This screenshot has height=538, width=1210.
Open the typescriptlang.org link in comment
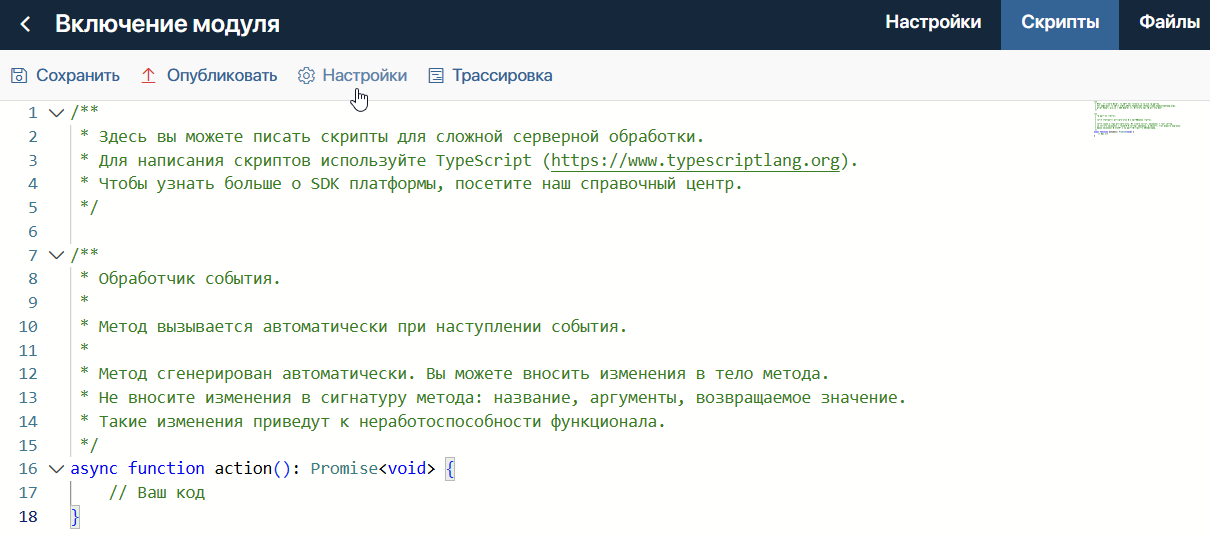tap(696, 160)
